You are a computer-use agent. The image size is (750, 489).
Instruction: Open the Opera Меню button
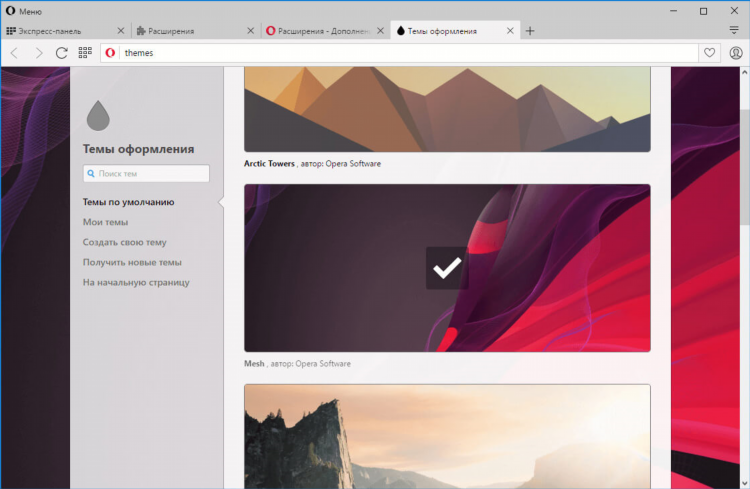click(24, 11)
